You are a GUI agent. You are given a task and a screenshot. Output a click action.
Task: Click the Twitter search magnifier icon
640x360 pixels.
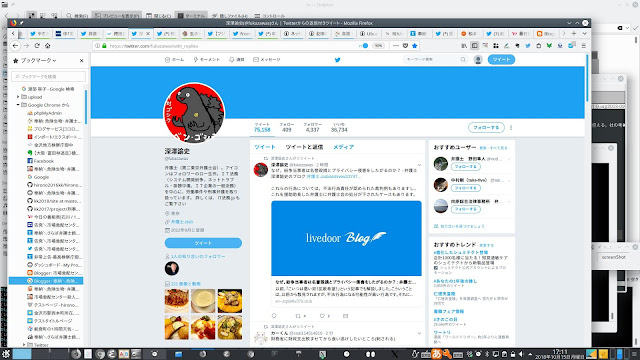pos(463,60)
